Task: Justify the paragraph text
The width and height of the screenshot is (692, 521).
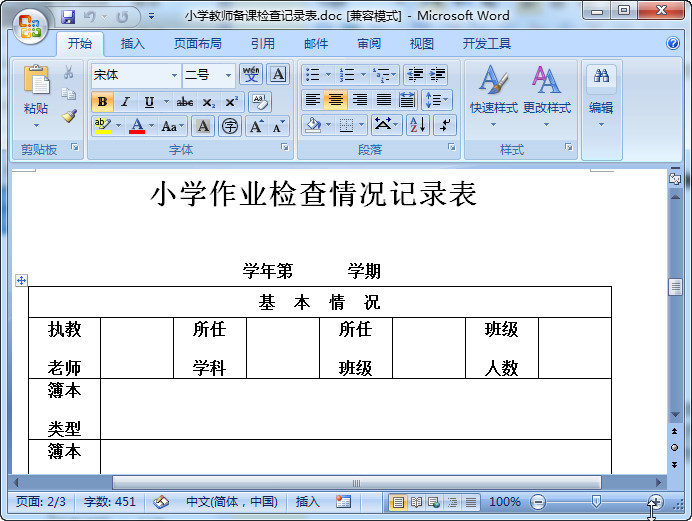Action: pos(384,100)
